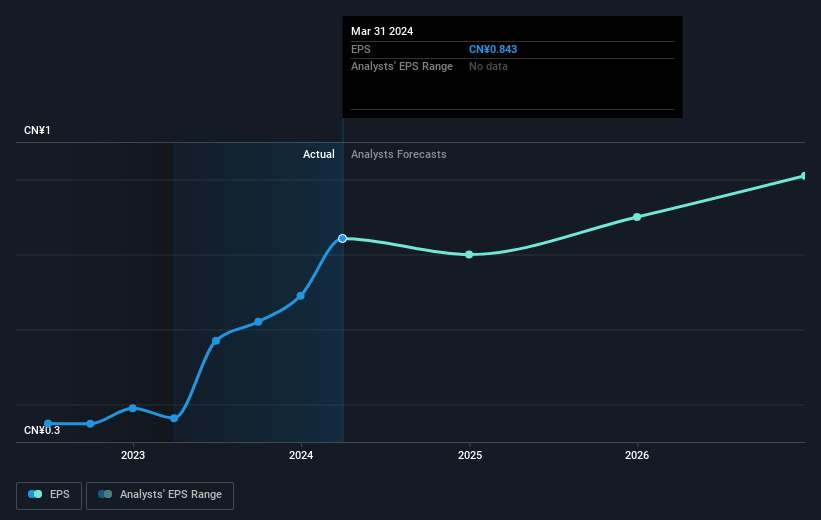Image resolution: width=821 pixels, height=520 pixels.
Task: Select the Mar 31 2024 EPS data point
Action: click(342, 238)
